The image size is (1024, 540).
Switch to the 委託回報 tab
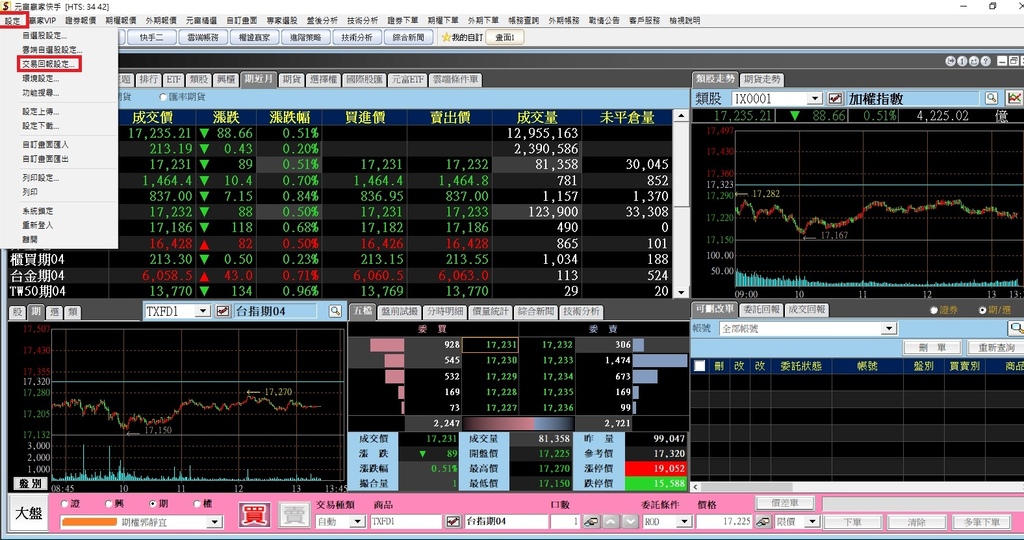point(760,310)
